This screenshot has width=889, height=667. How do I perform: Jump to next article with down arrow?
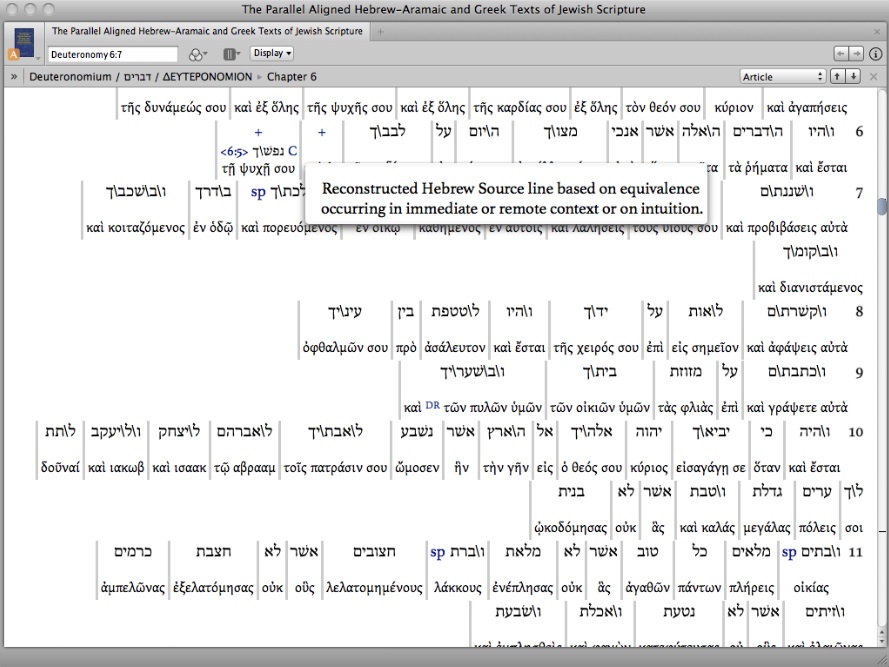pos(853,77)
